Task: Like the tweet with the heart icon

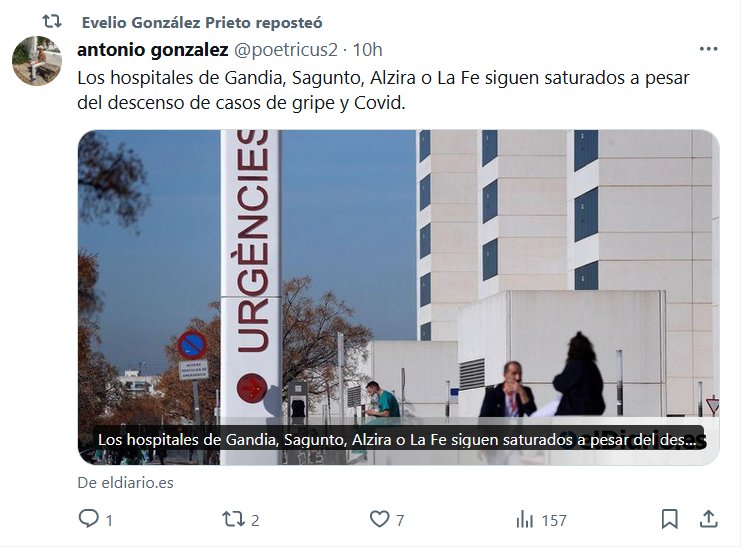Action: pyautogui.click(x=379, y=519)
